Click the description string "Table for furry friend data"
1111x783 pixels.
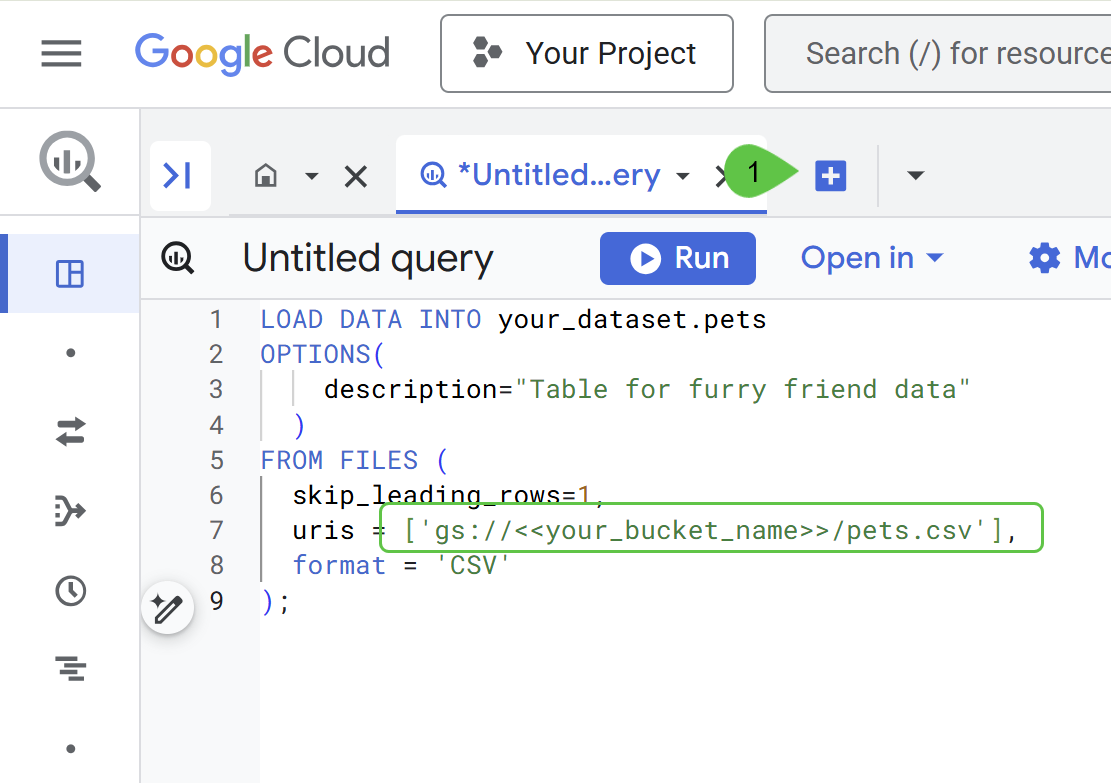click(x=743, y=390)
